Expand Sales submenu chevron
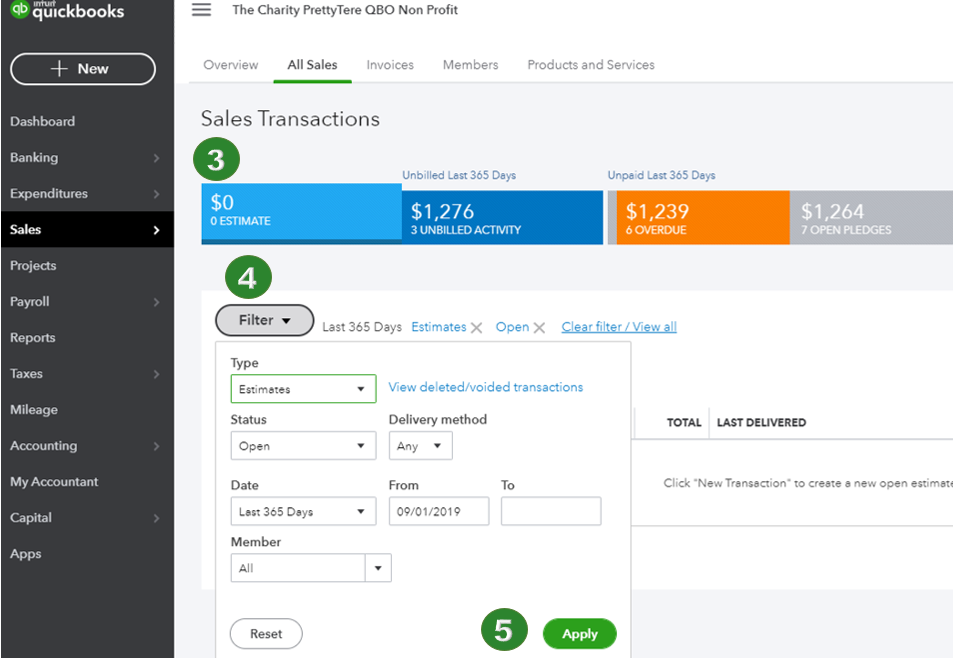This screenshot has height=661, width=953. point(156,230)
